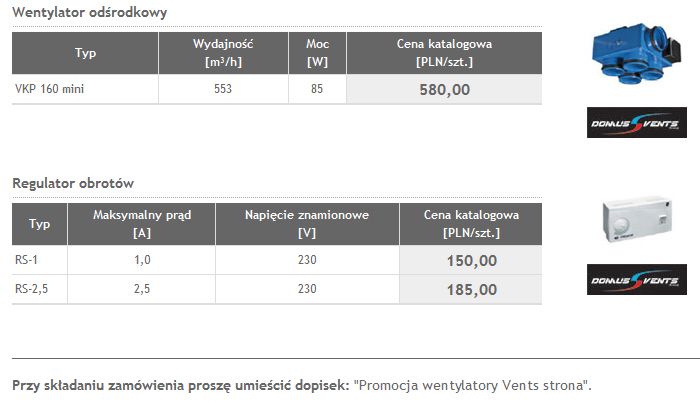Screen dimensions: 700x416
Task: Click the Moc [W] column header
Action: coord(317,53)
